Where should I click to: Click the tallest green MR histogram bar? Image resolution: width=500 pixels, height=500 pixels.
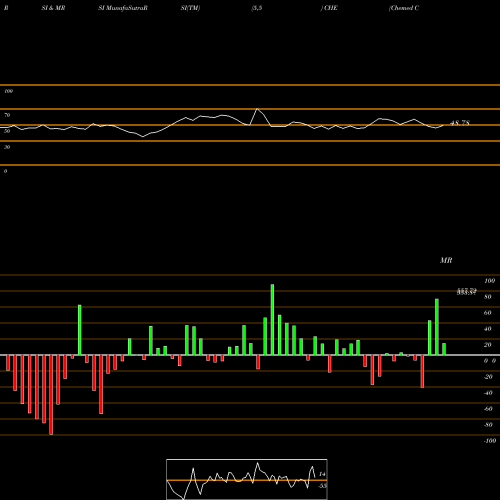tap(272, 320)
